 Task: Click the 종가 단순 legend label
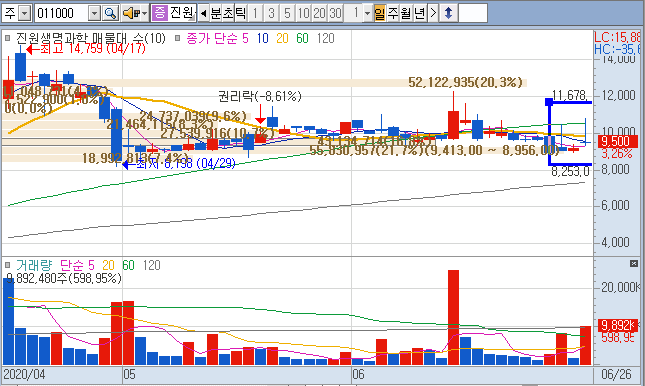[212, 38]
